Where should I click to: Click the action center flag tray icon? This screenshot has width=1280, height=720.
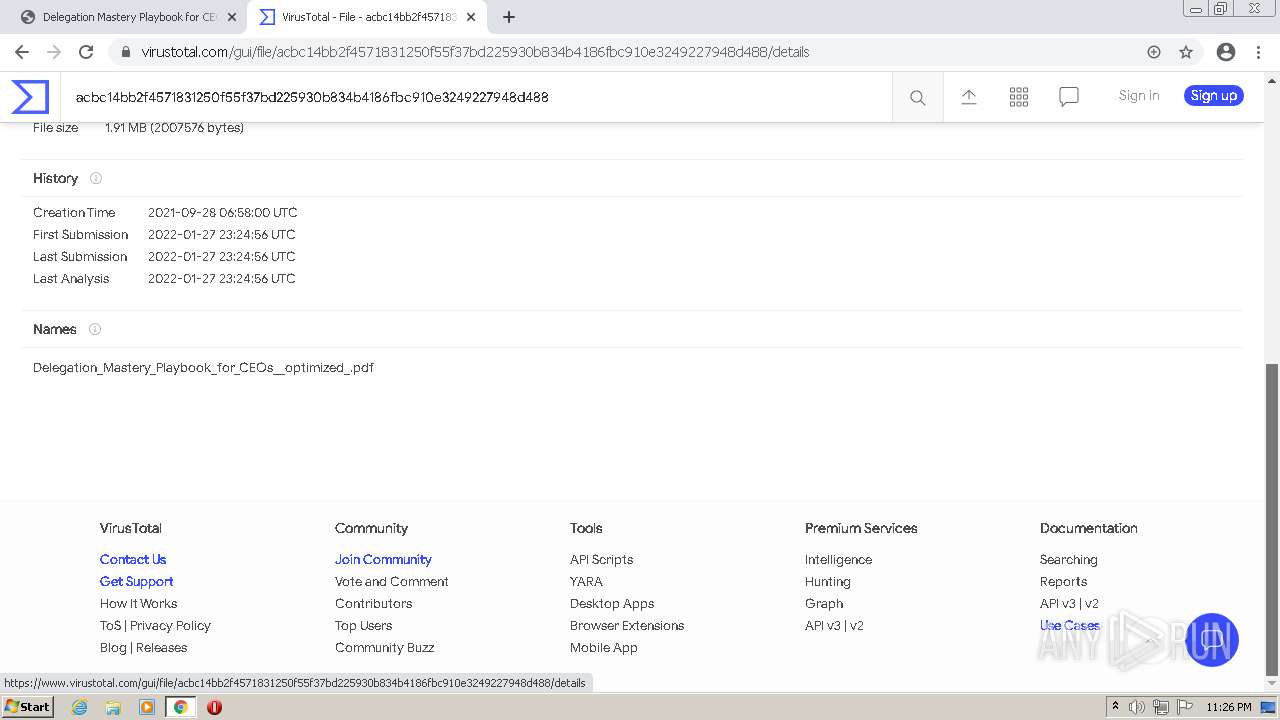point(1185,707)
